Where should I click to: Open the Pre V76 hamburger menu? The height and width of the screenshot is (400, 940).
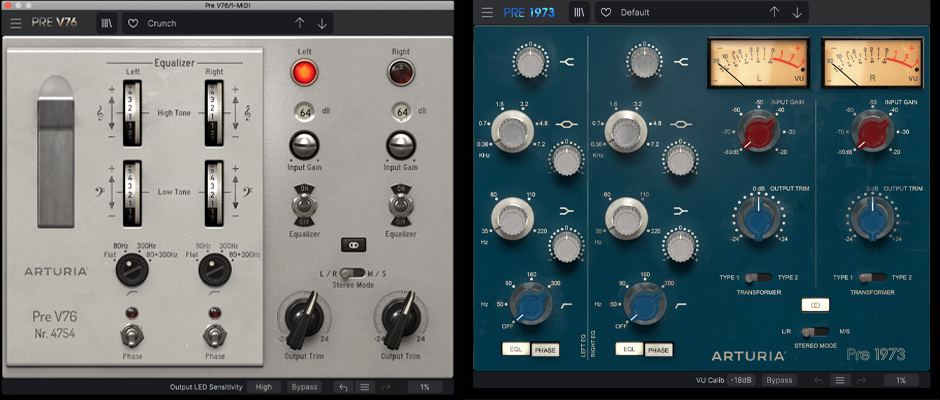point(16,23)
